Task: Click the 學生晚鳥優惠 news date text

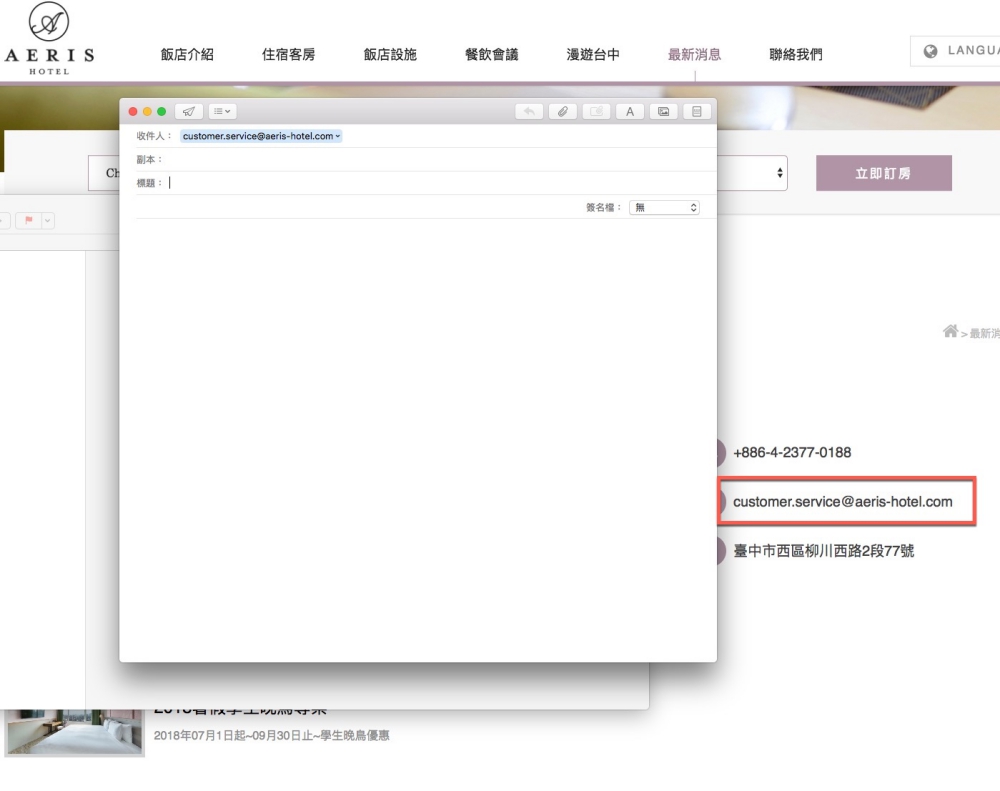Action: [272, 736]
